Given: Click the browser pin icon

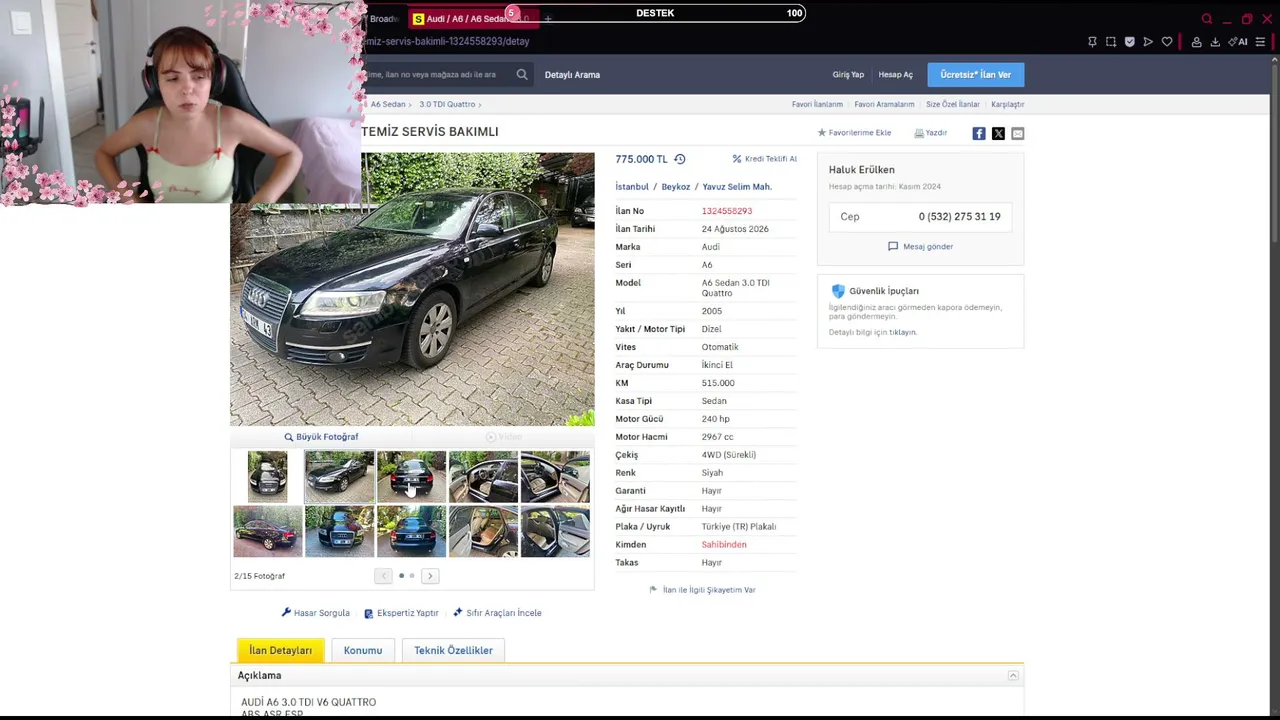Looking at the screenshot, I should (1092, 42).
